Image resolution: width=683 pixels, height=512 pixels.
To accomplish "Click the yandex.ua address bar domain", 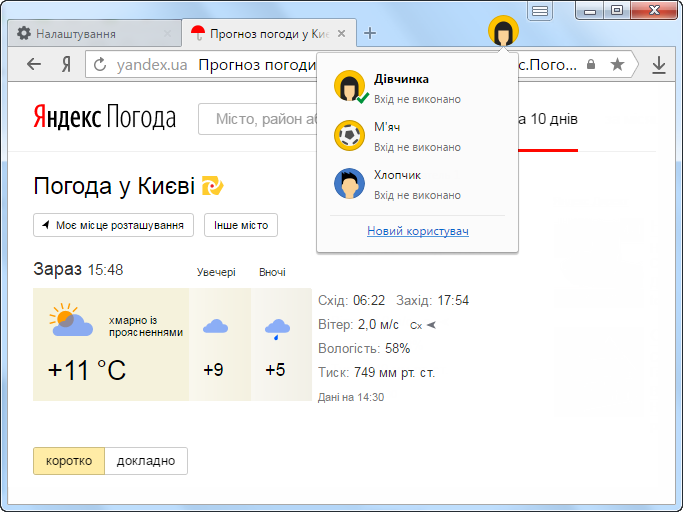I will tap(152, 64).
